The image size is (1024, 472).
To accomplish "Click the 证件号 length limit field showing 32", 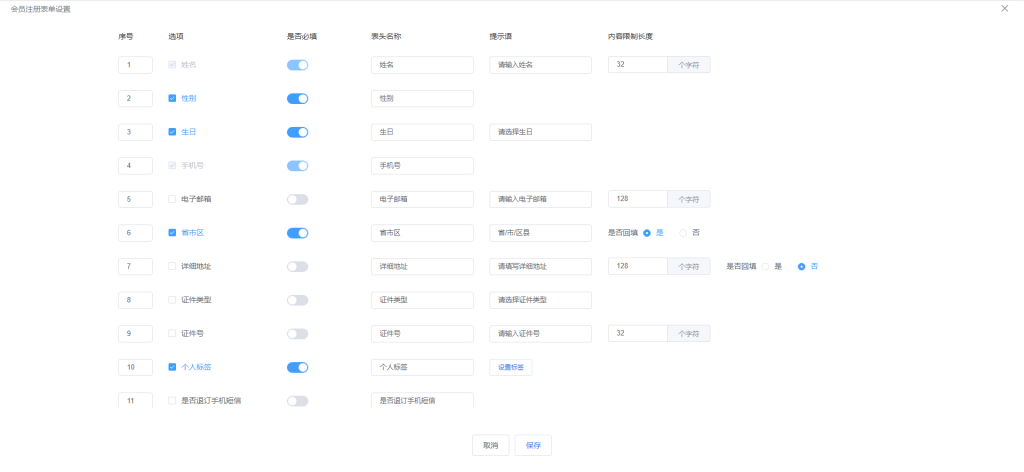I will (x=636, y=333).
